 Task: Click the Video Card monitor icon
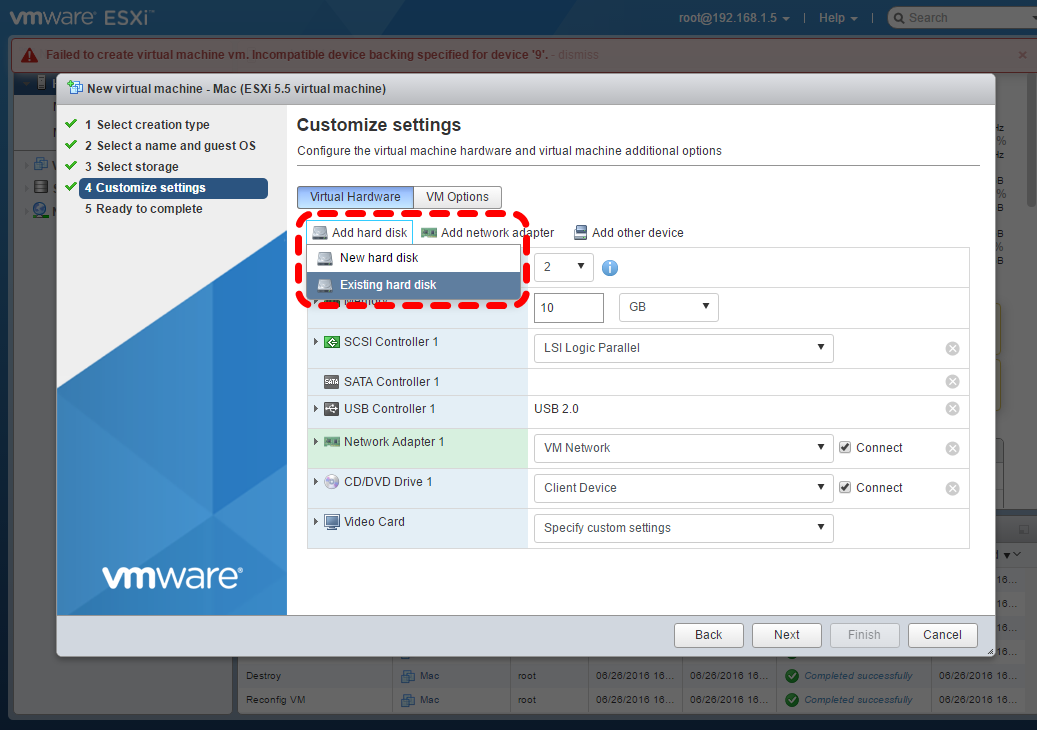[x=331, y=522]
